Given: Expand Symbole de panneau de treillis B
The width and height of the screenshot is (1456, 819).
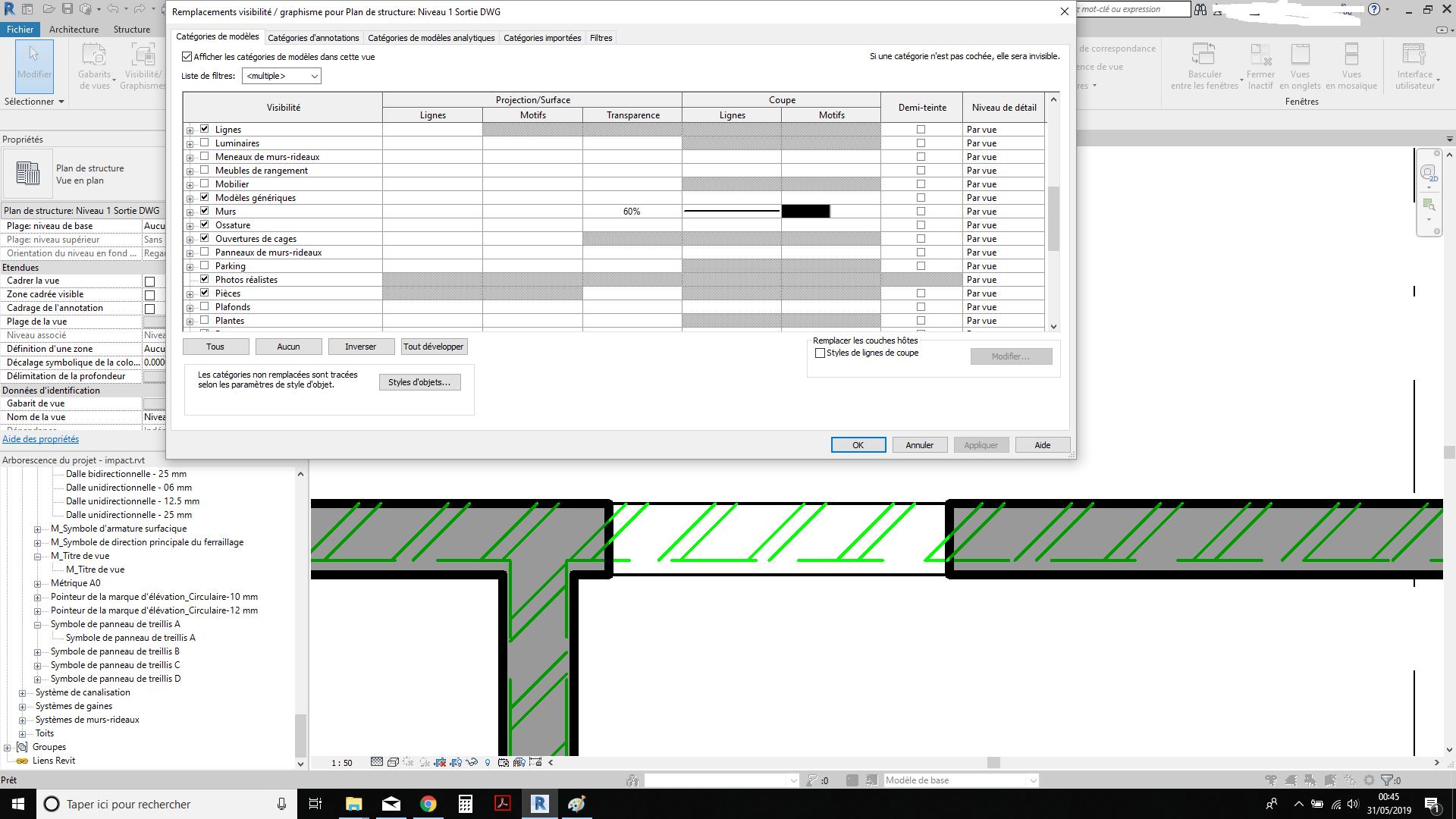Looking at the screenshot, I should pos(37,651).
